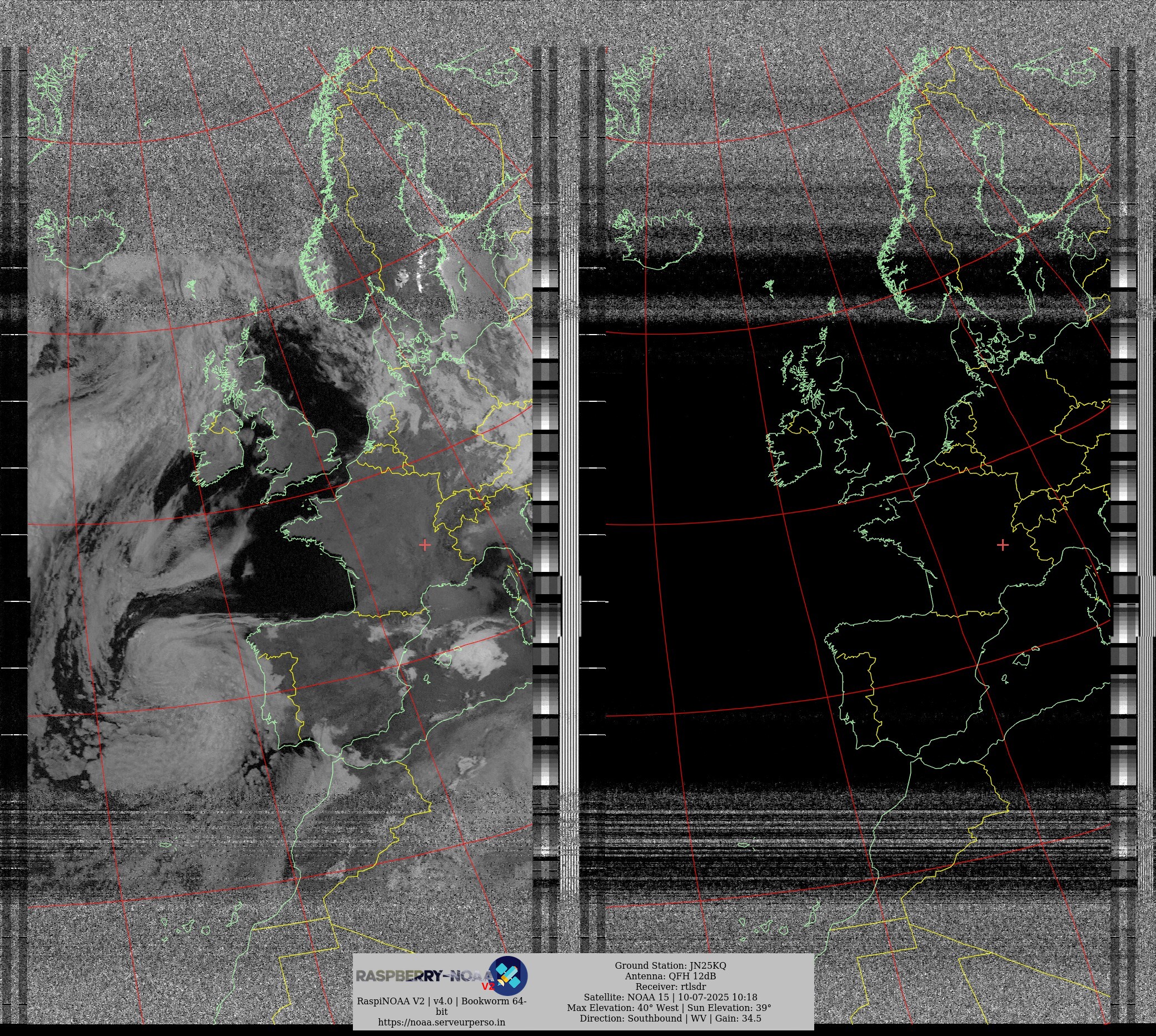
Task: Click the Ground Station JN25KQ text
Action: [x=670, y=965]
